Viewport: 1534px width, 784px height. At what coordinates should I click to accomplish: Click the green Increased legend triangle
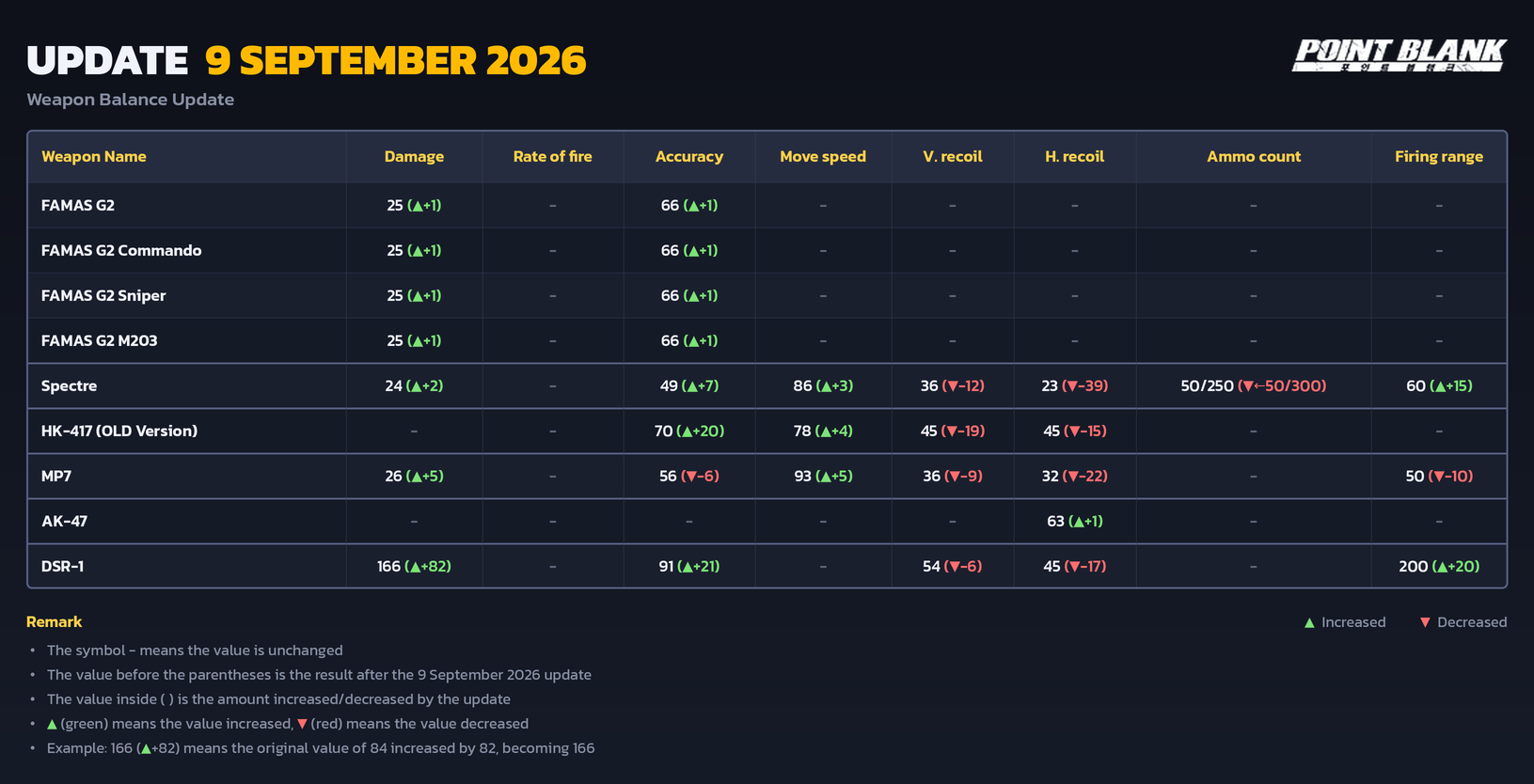click(x=1309, y=622)
